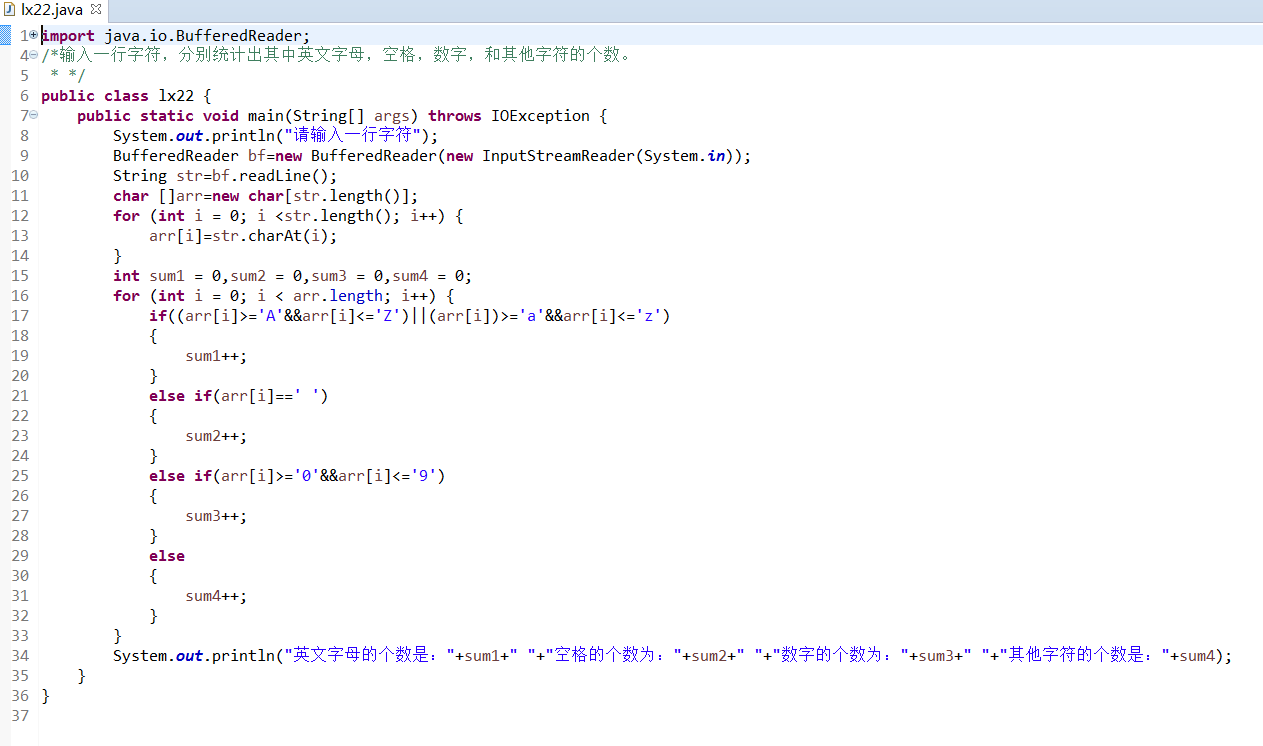
Task: Click 'sum4++;' on line 31
Action: [216, 596]
